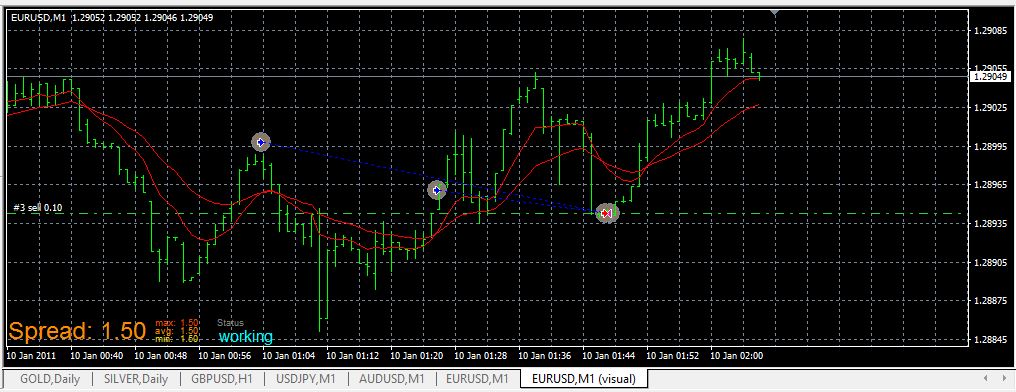
Task: Click the '10 Jan 01:52' time label
Action: point(673,355)
